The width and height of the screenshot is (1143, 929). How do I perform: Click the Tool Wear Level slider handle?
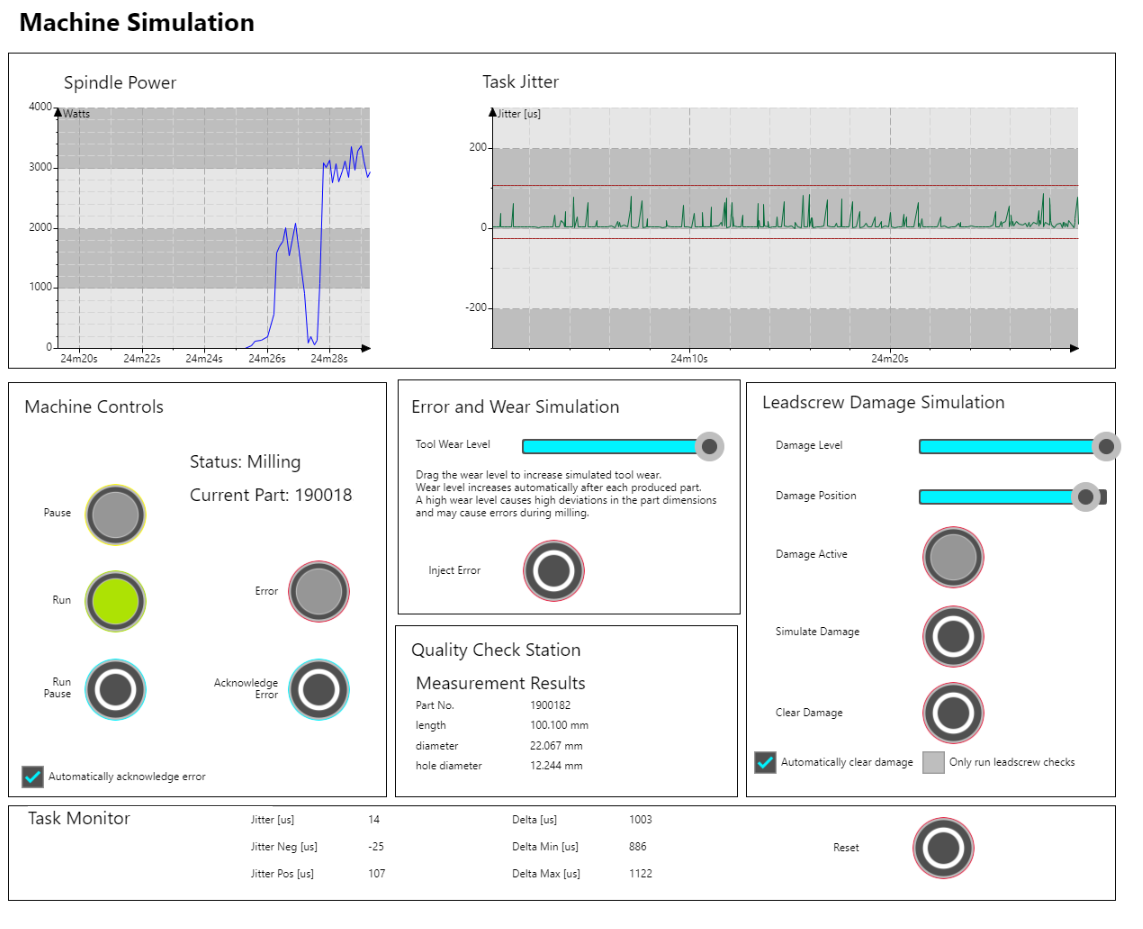point(709,446)
